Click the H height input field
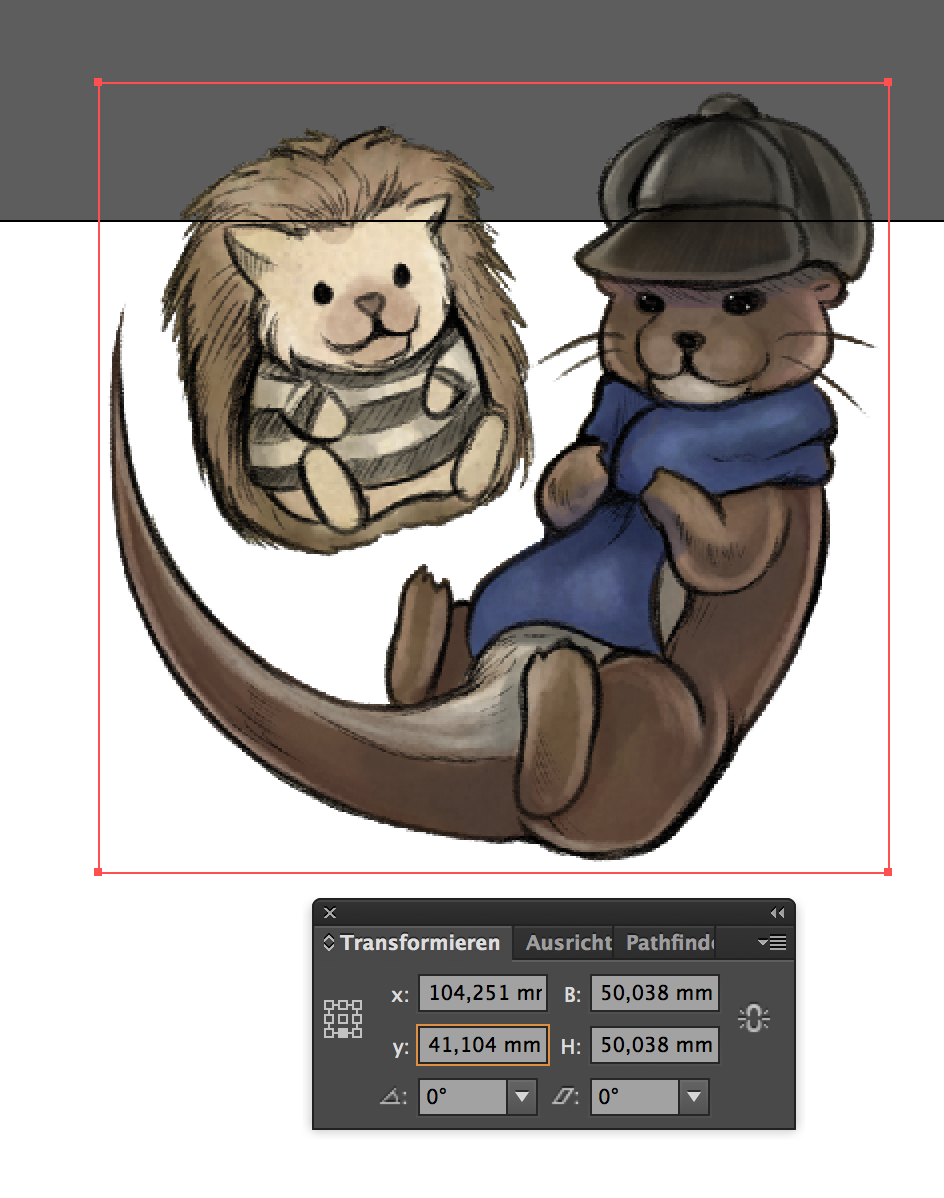The width and height of the screenshot is (944, 1198). click(x=655, y=1044)
